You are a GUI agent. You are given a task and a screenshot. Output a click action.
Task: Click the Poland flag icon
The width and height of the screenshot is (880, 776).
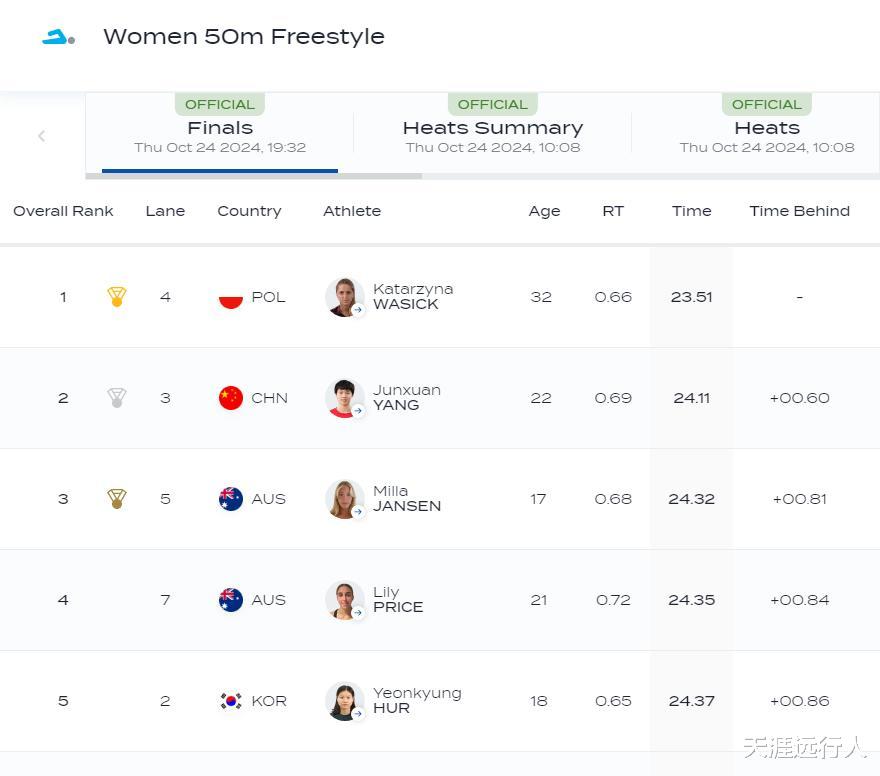pos(231,297)
